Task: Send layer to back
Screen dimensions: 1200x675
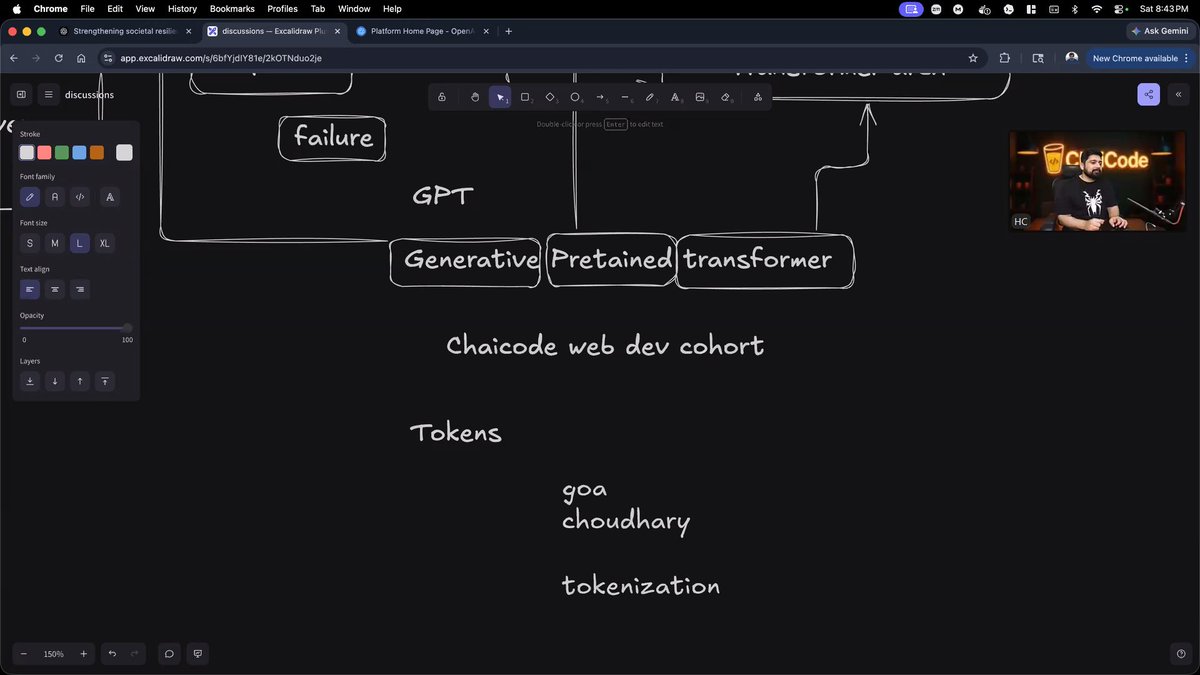Action: pos(30,381)
